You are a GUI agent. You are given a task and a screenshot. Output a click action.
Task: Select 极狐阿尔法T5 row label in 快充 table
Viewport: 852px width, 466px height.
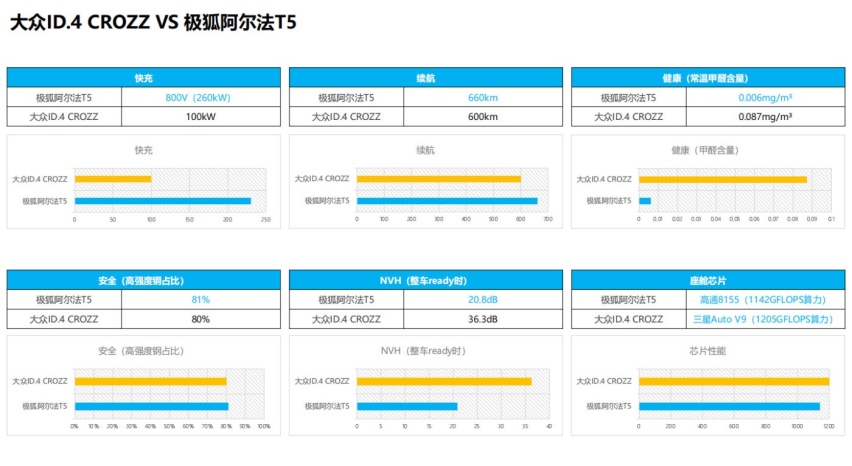click(64, 98)
